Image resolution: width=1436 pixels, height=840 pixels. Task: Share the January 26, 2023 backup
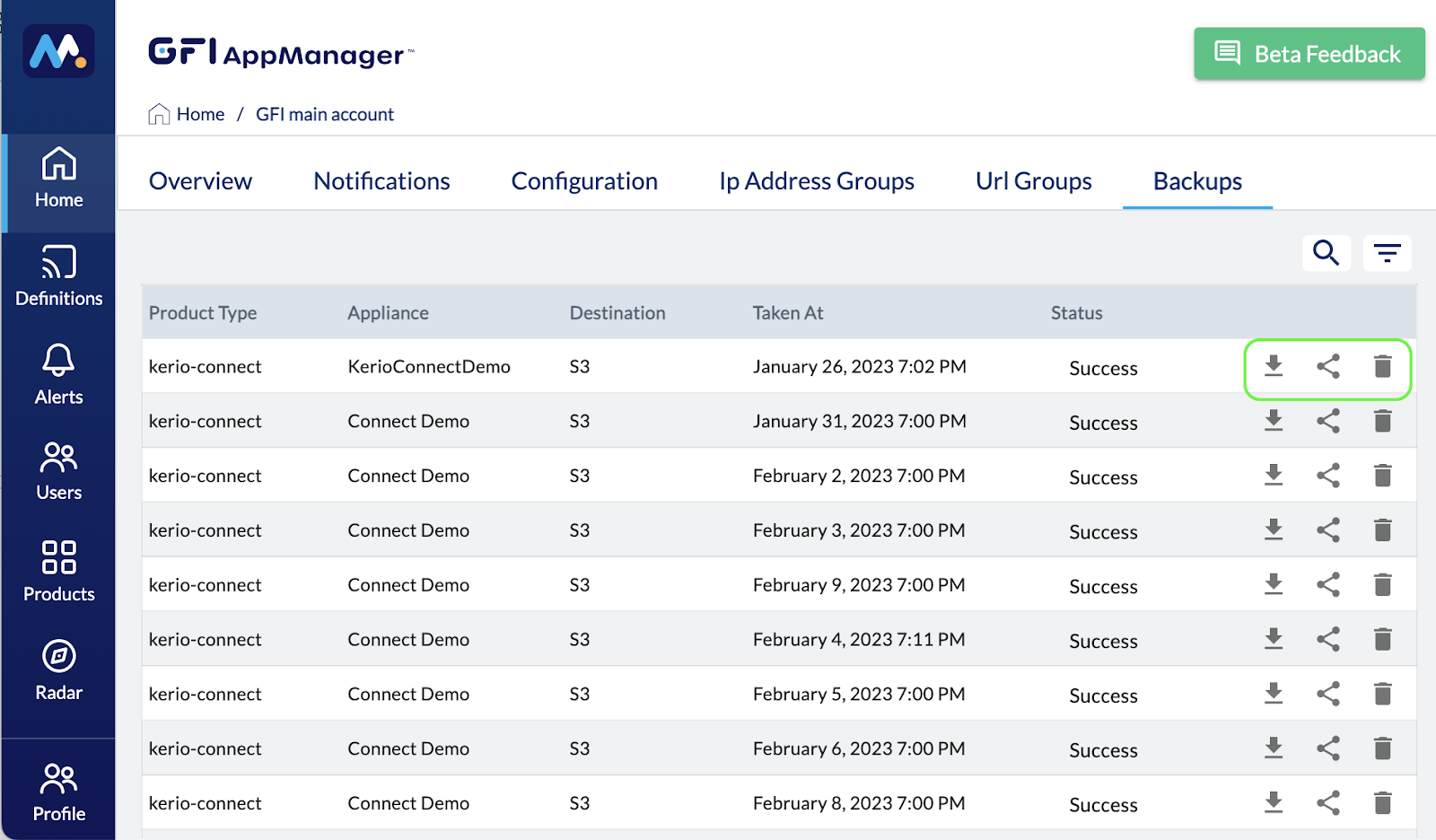coord(1328,366)
